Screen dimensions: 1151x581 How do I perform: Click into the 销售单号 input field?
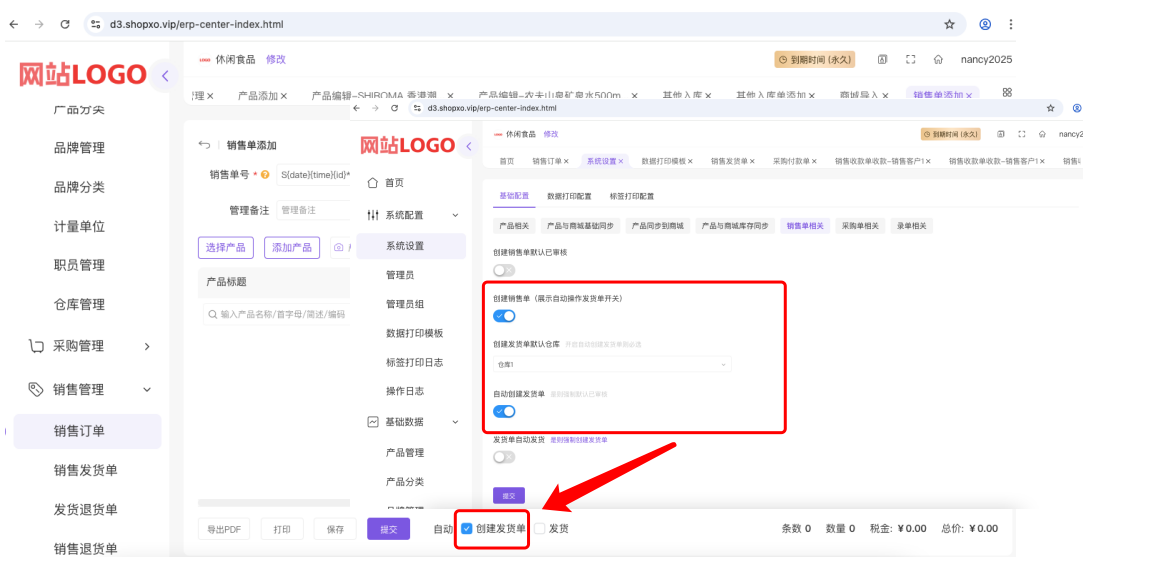coord(314,175)
